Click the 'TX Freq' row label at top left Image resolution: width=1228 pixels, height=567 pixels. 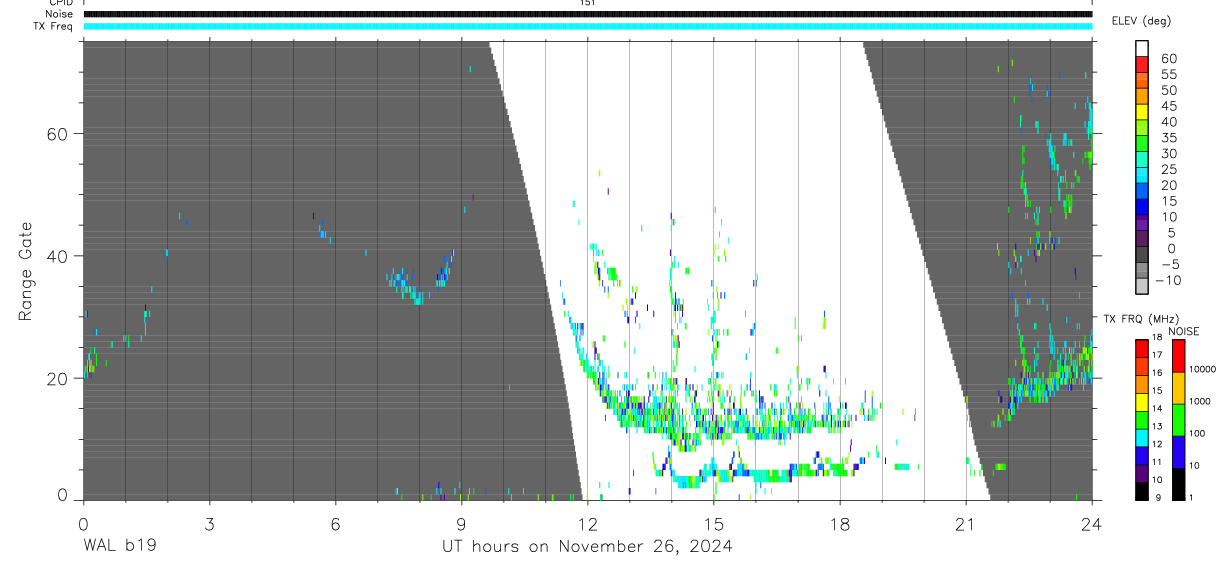point(53,26)
